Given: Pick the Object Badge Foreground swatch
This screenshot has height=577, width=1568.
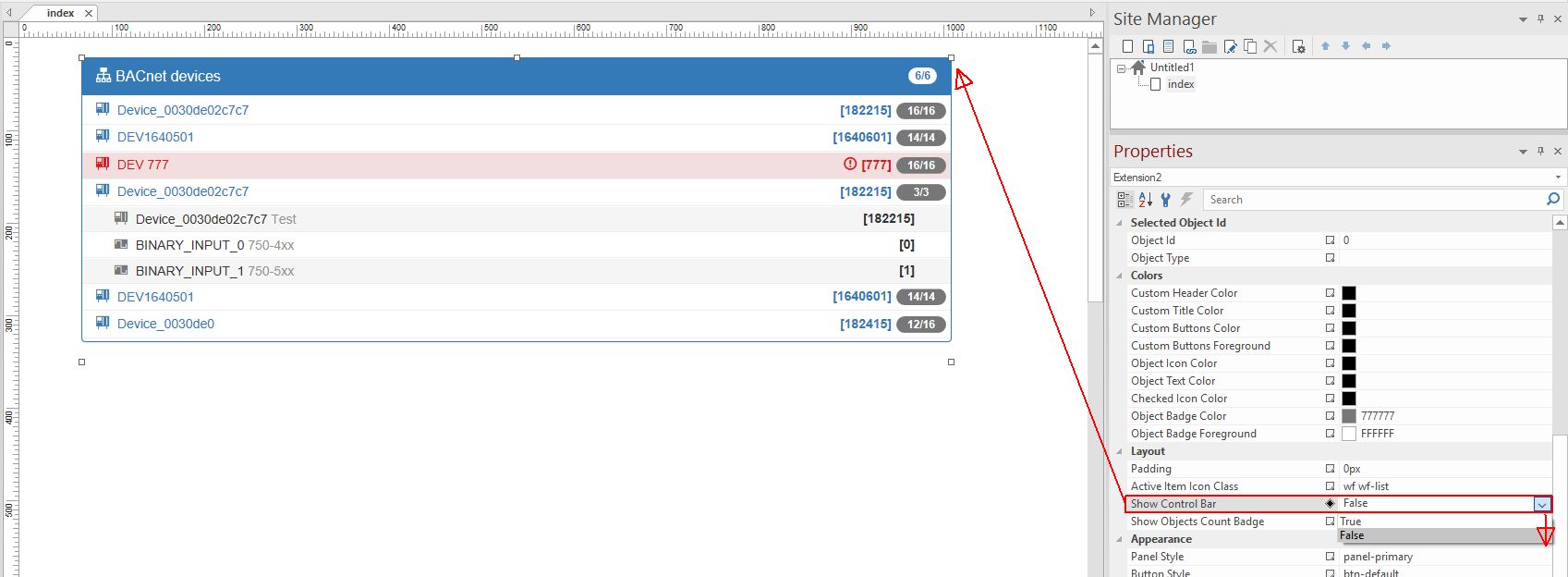Looking at the screenshot, I should (1349, 434).
